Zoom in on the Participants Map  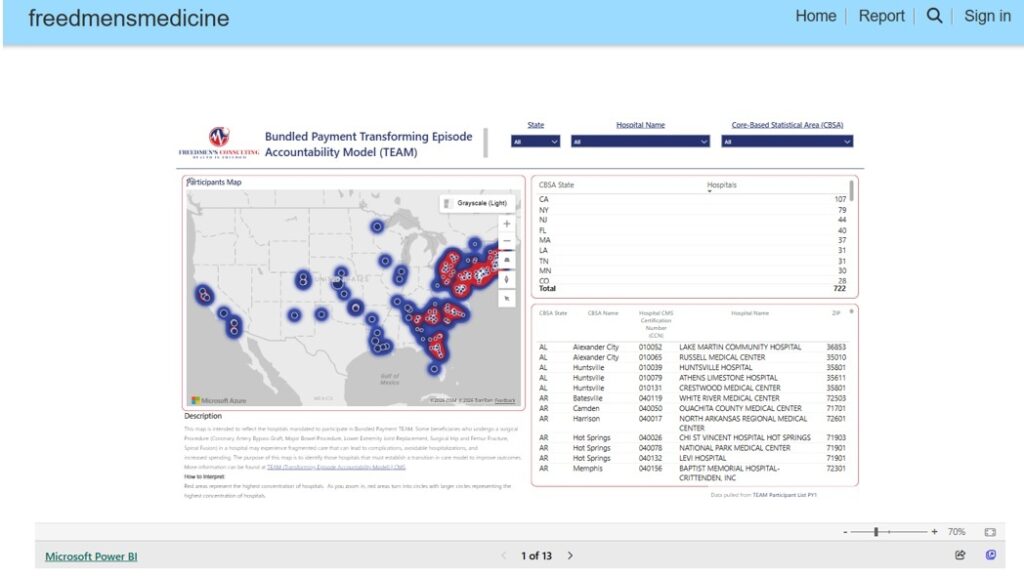507,223
